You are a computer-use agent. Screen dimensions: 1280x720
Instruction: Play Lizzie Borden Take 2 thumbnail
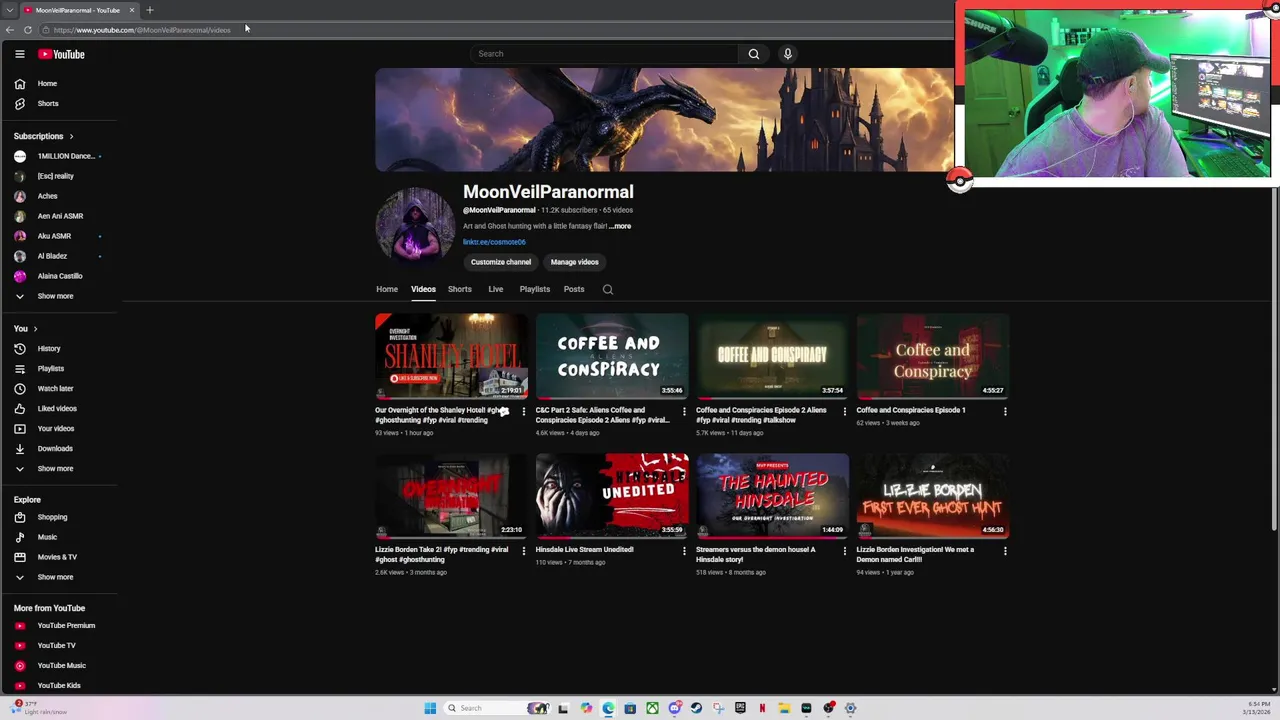[x=451, y=496]
